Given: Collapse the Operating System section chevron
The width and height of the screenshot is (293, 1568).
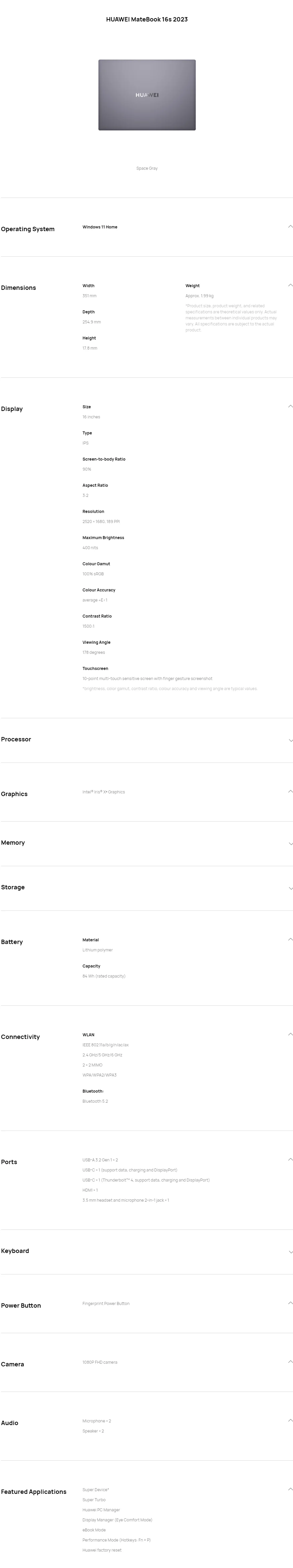Looking at the screenshot, I should tap(290, 226).
